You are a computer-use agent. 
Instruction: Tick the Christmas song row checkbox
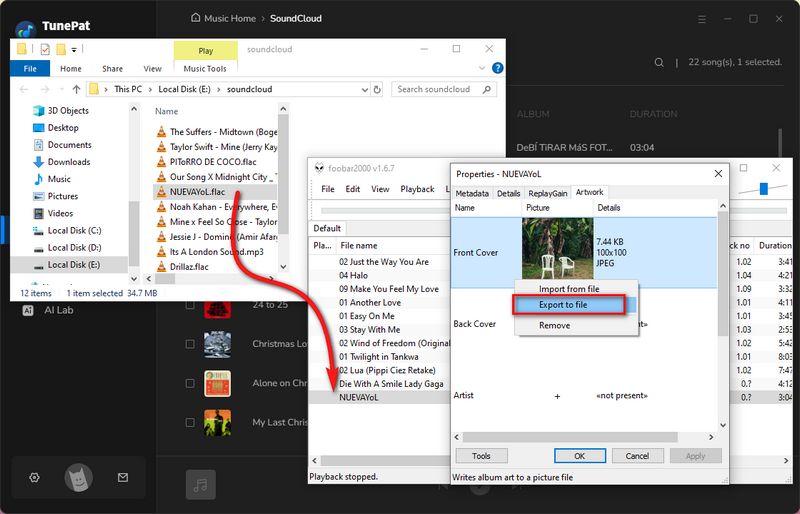(x=191, y=344)
